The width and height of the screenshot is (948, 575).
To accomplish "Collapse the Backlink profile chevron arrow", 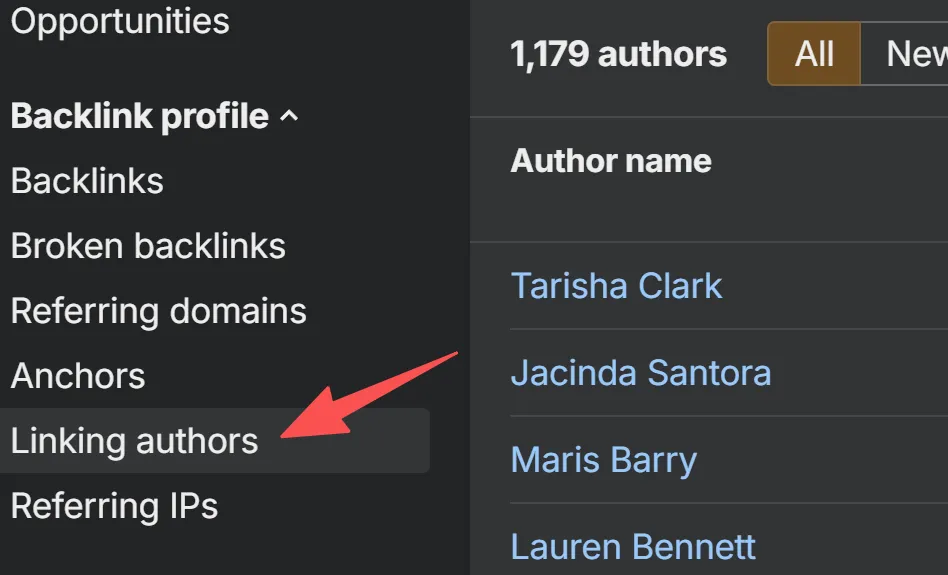I will pos(289,117).
